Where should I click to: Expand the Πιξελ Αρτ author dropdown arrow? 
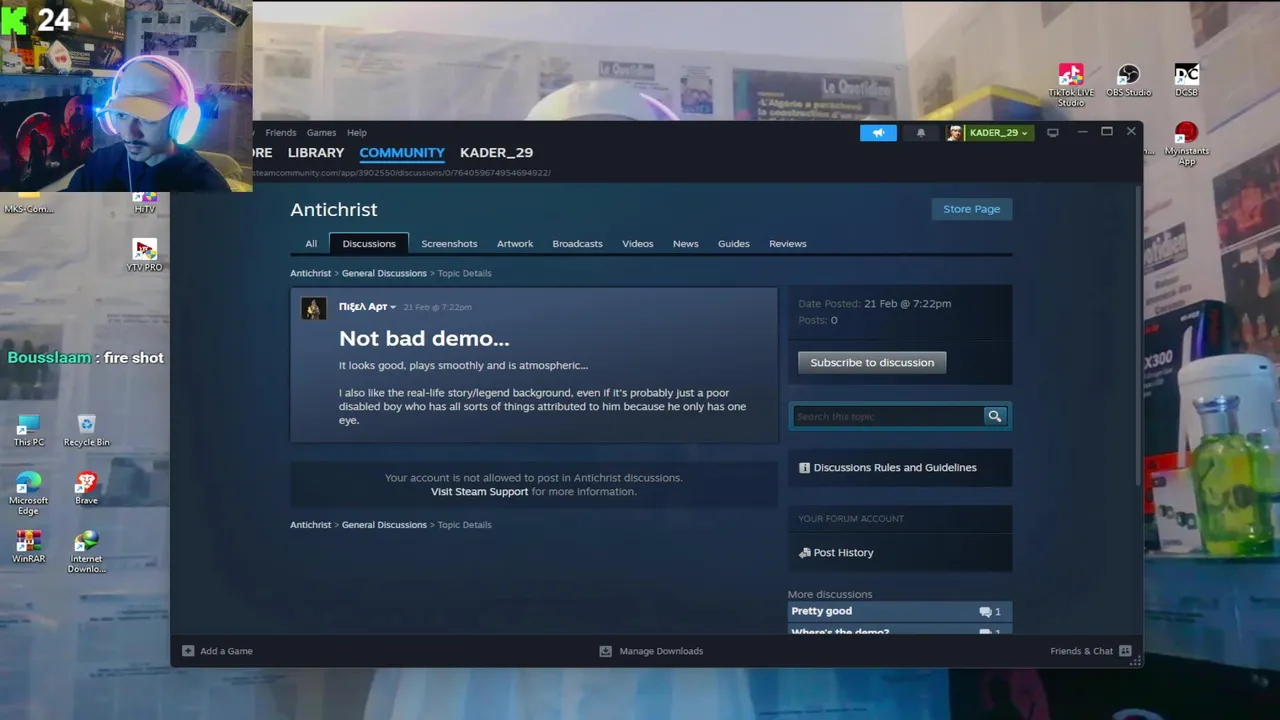tap(393, 307)
